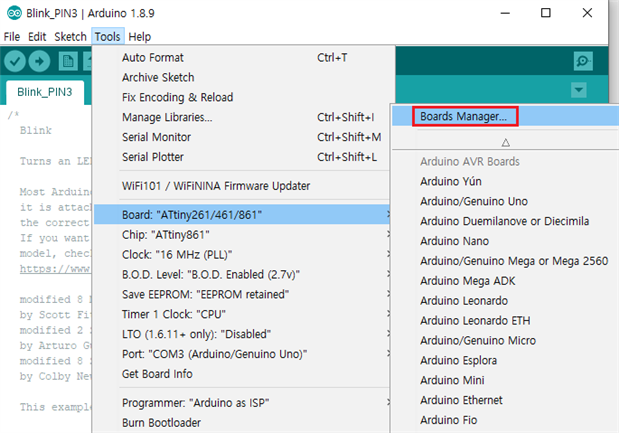Viewport: 619px width, 433px height.
Task: Select Arduino Nano board
Action: tap(505, 241)
